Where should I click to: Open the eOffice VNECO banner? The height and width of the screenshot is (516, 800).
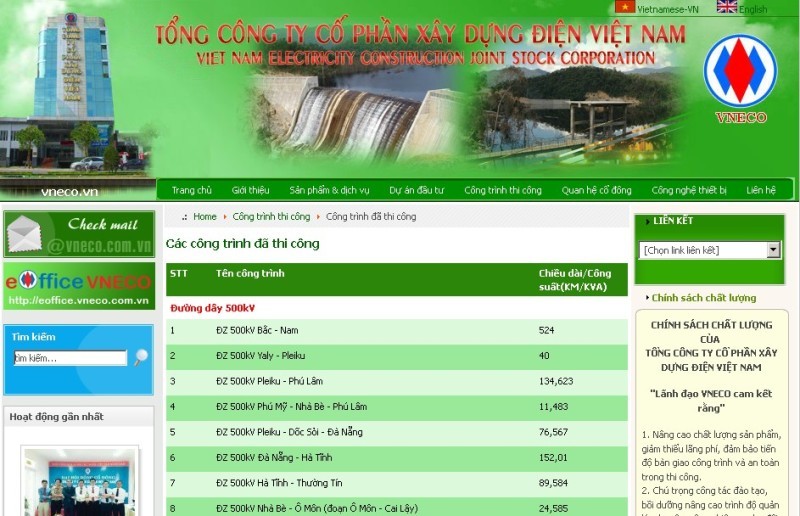[79, 286]
